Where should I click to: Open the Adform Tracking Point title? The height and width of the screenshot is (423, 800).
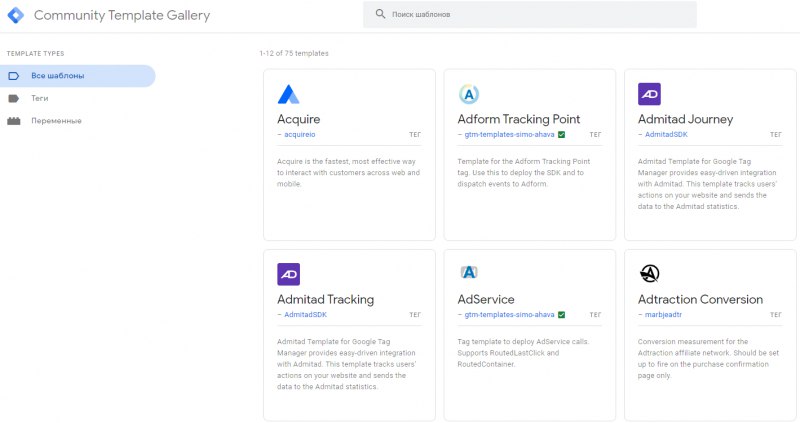[x=518, y=119]
